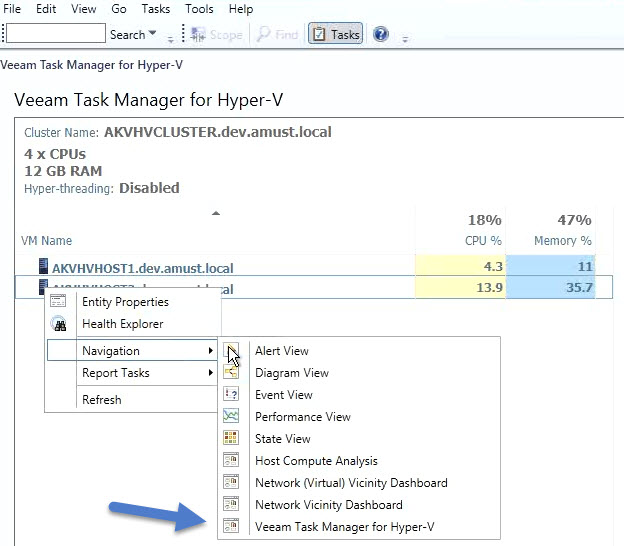Click the Alert View icon

coord(231,351)
